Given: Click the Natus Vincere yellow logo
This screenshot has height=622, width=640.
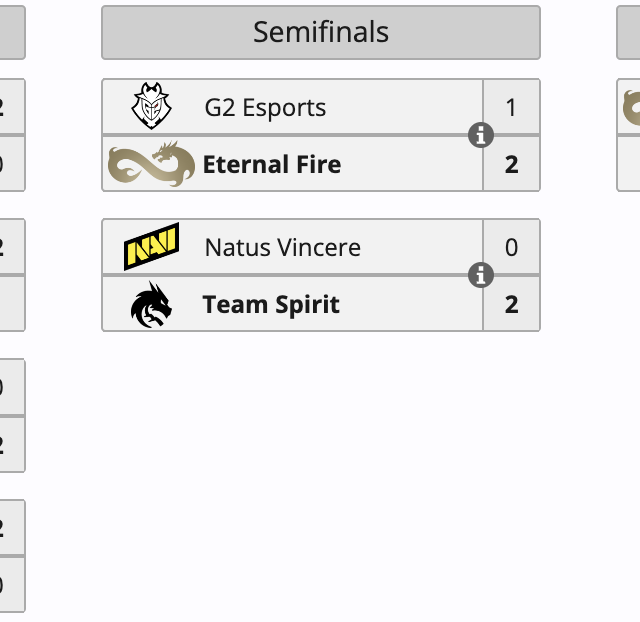Looking at the screenshot, I should 152,247.
